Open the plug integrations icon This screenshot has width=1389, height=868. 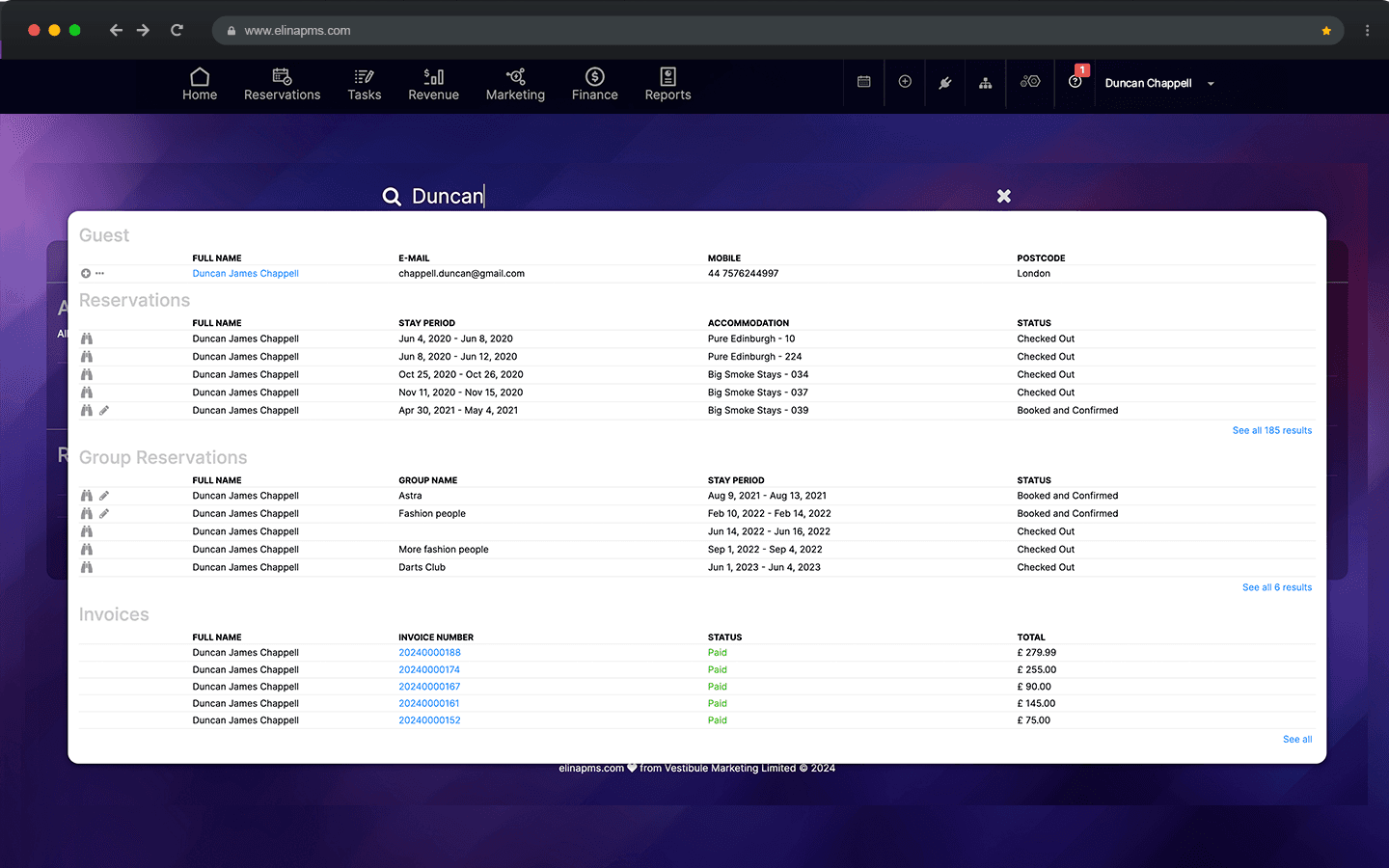point(945,83)
